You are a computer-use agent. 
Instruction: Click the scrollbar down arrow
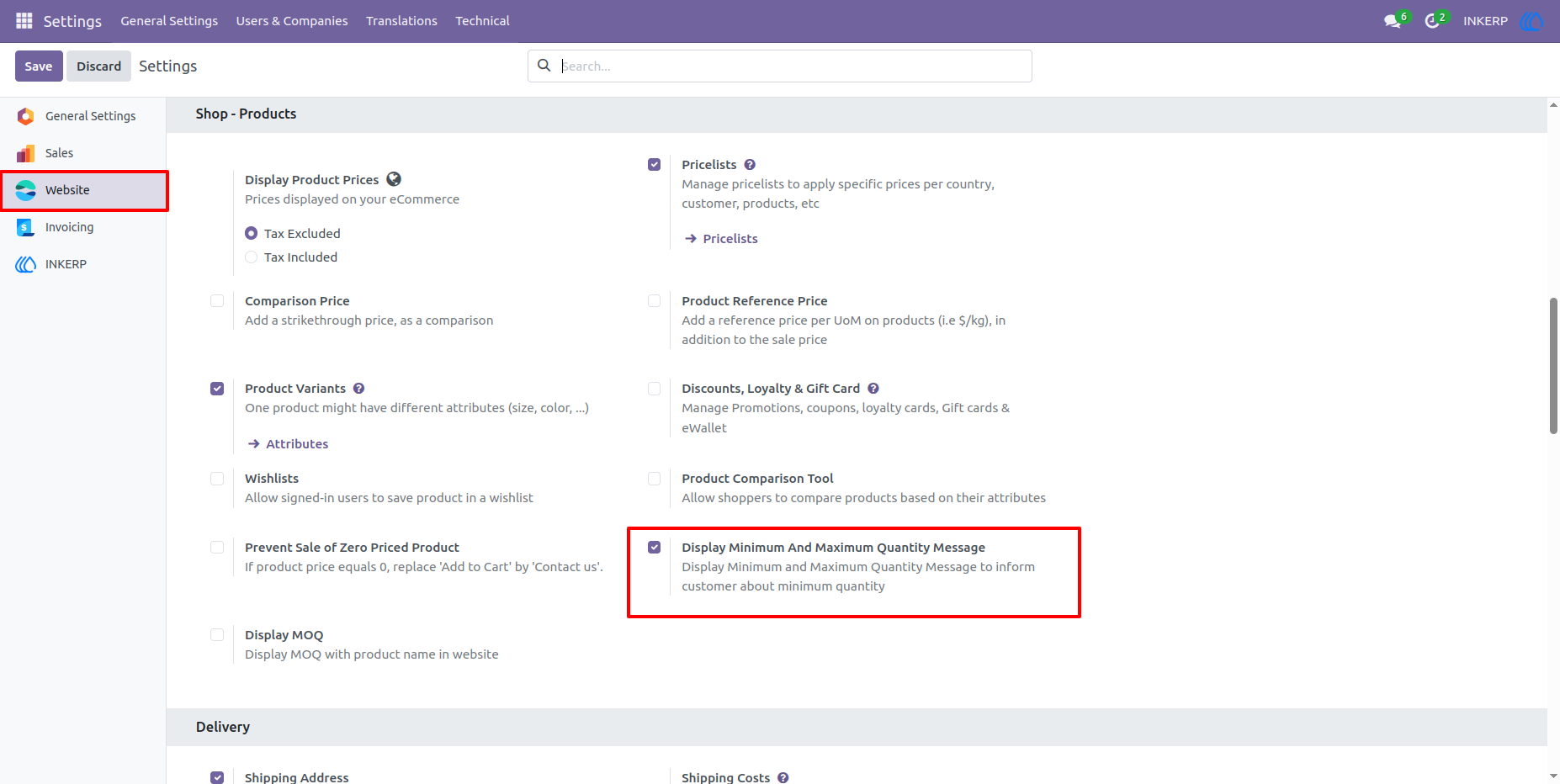coord(1553,776)
